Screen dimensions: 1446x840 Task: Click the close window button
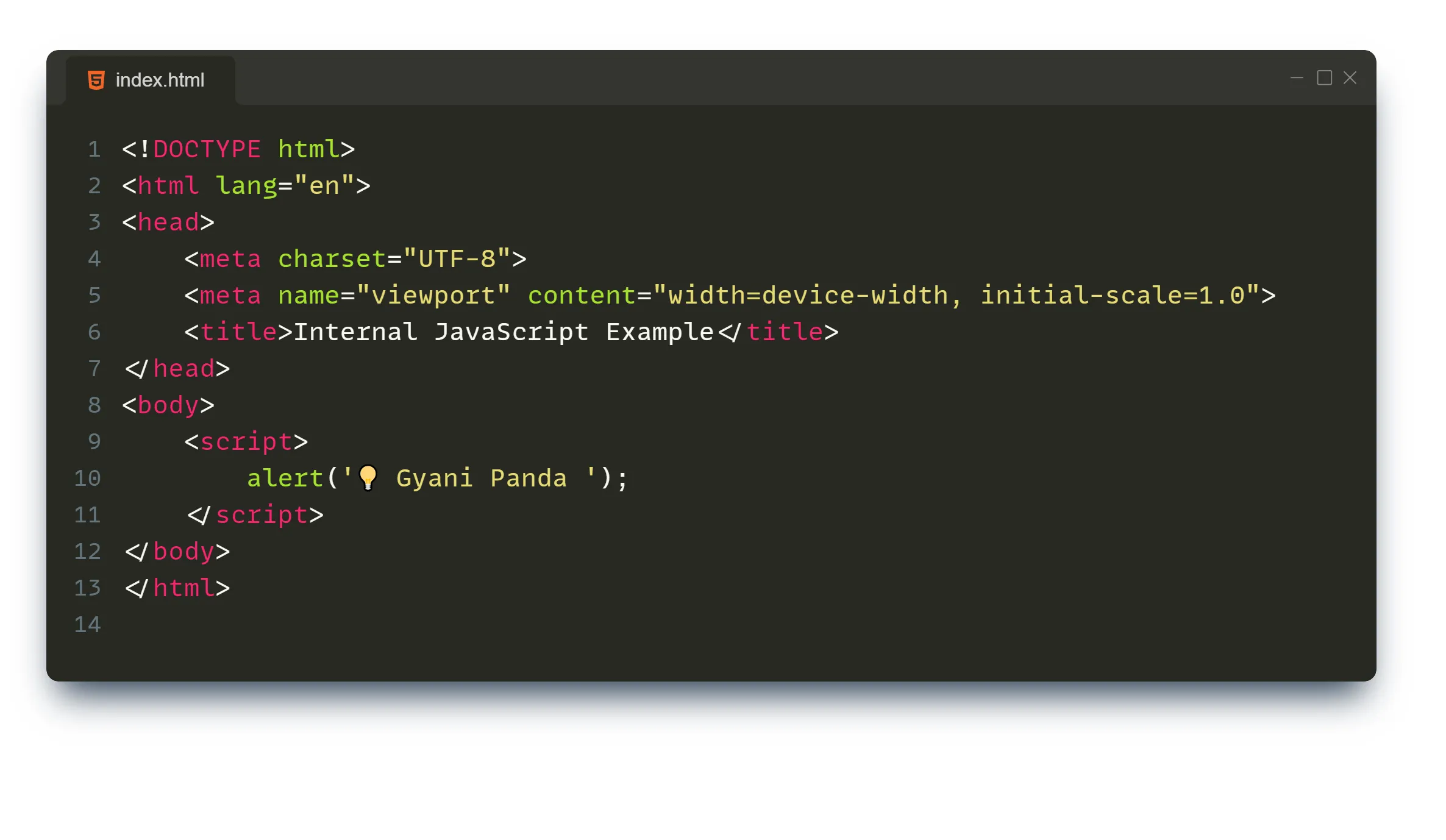pyautogui.click(x=1350, y=78)
